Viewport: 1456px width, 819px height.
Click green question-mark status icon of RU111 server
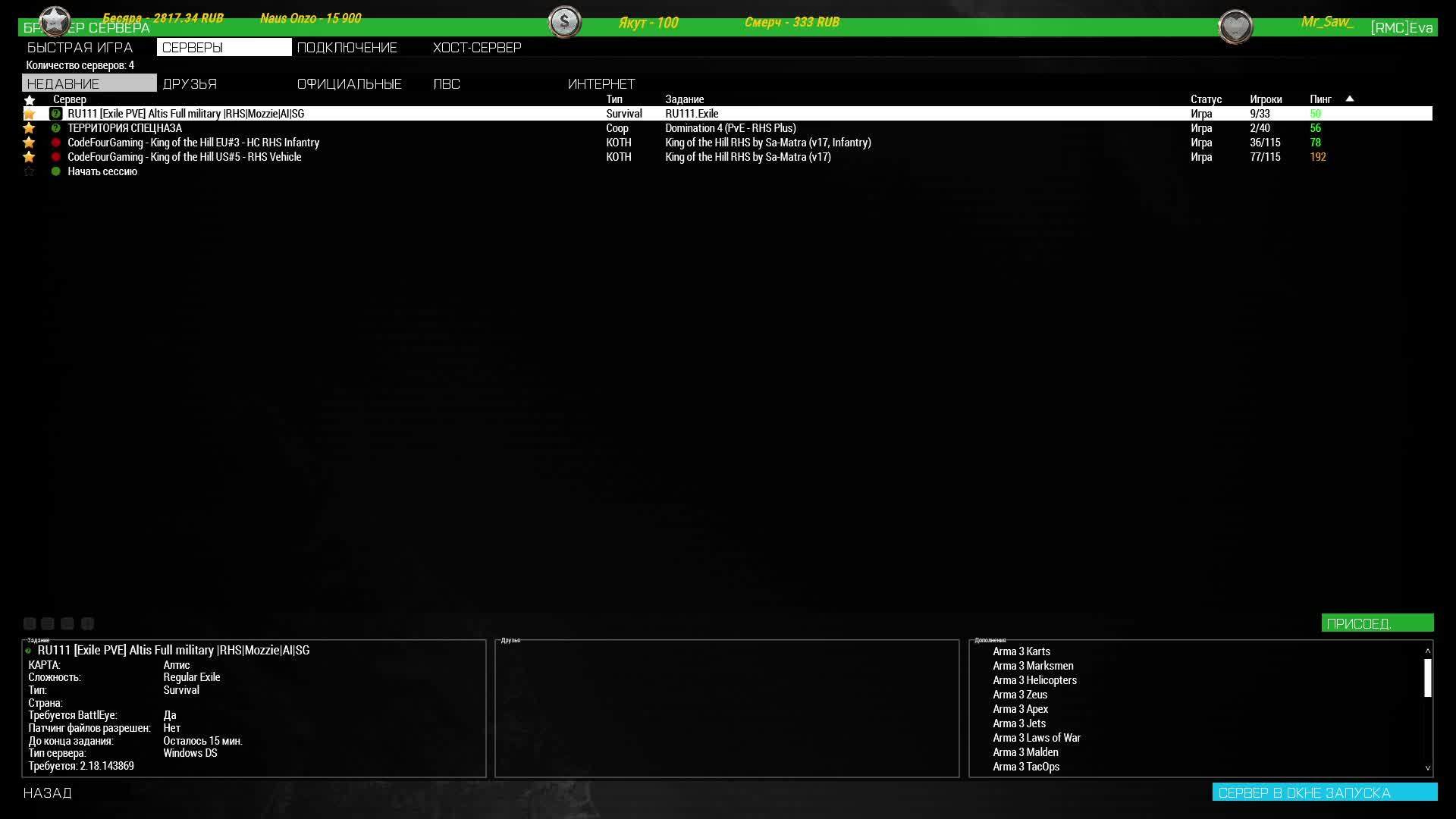coord(55,114)
